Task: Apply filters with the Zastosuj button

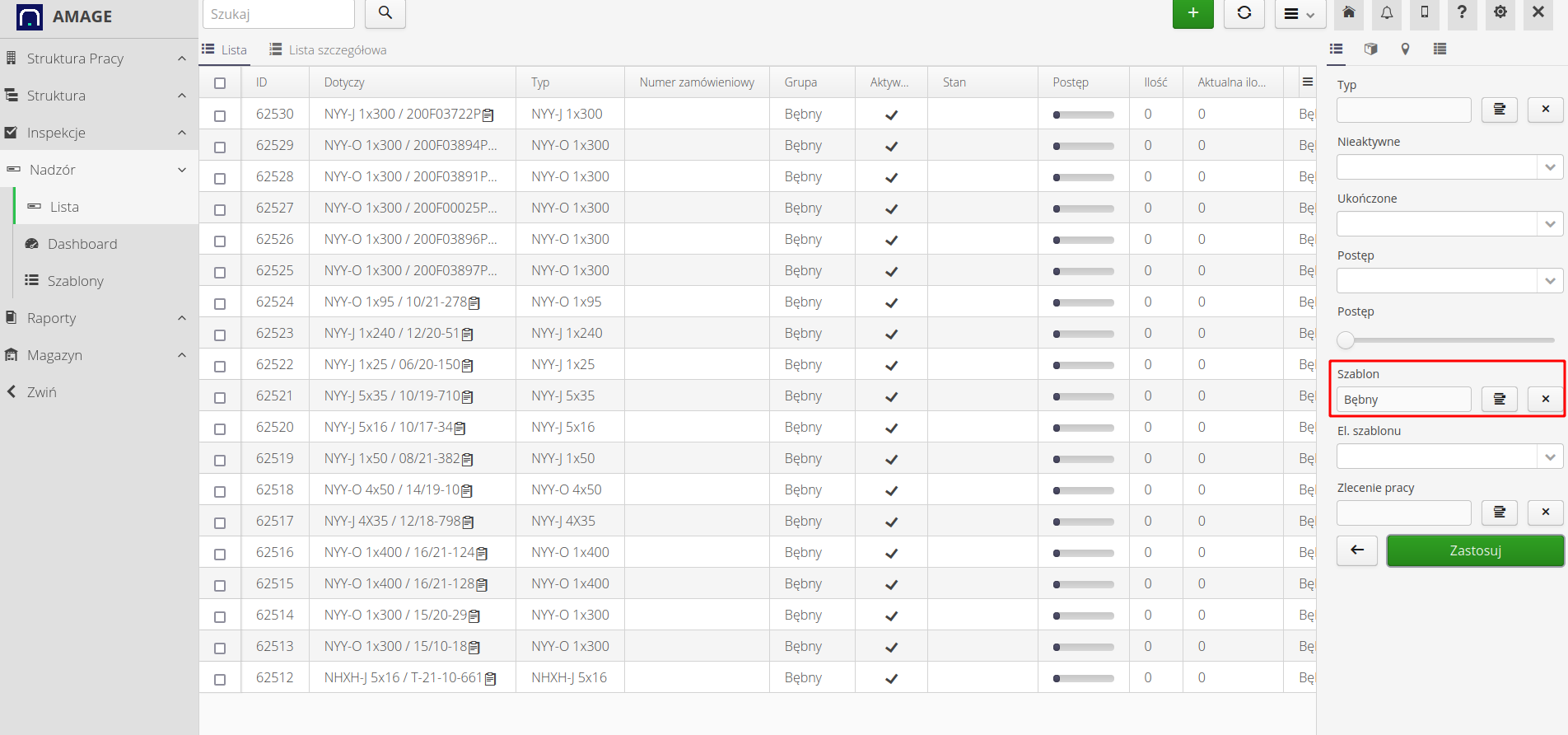Action: click(x=1475, y=550)
